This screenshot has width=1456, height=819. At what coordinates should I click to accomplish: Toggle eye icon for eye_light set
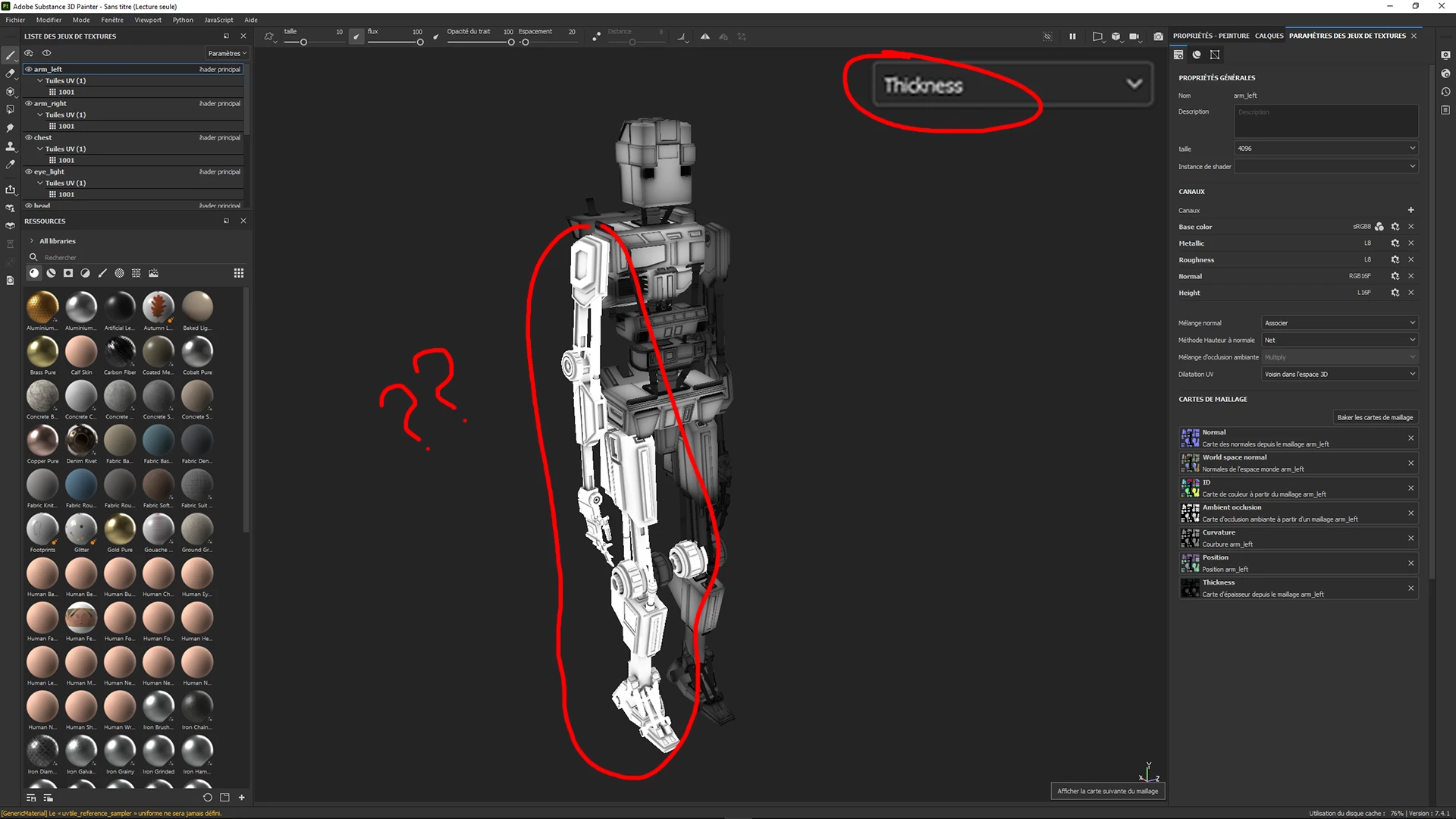tap(29, 171)
